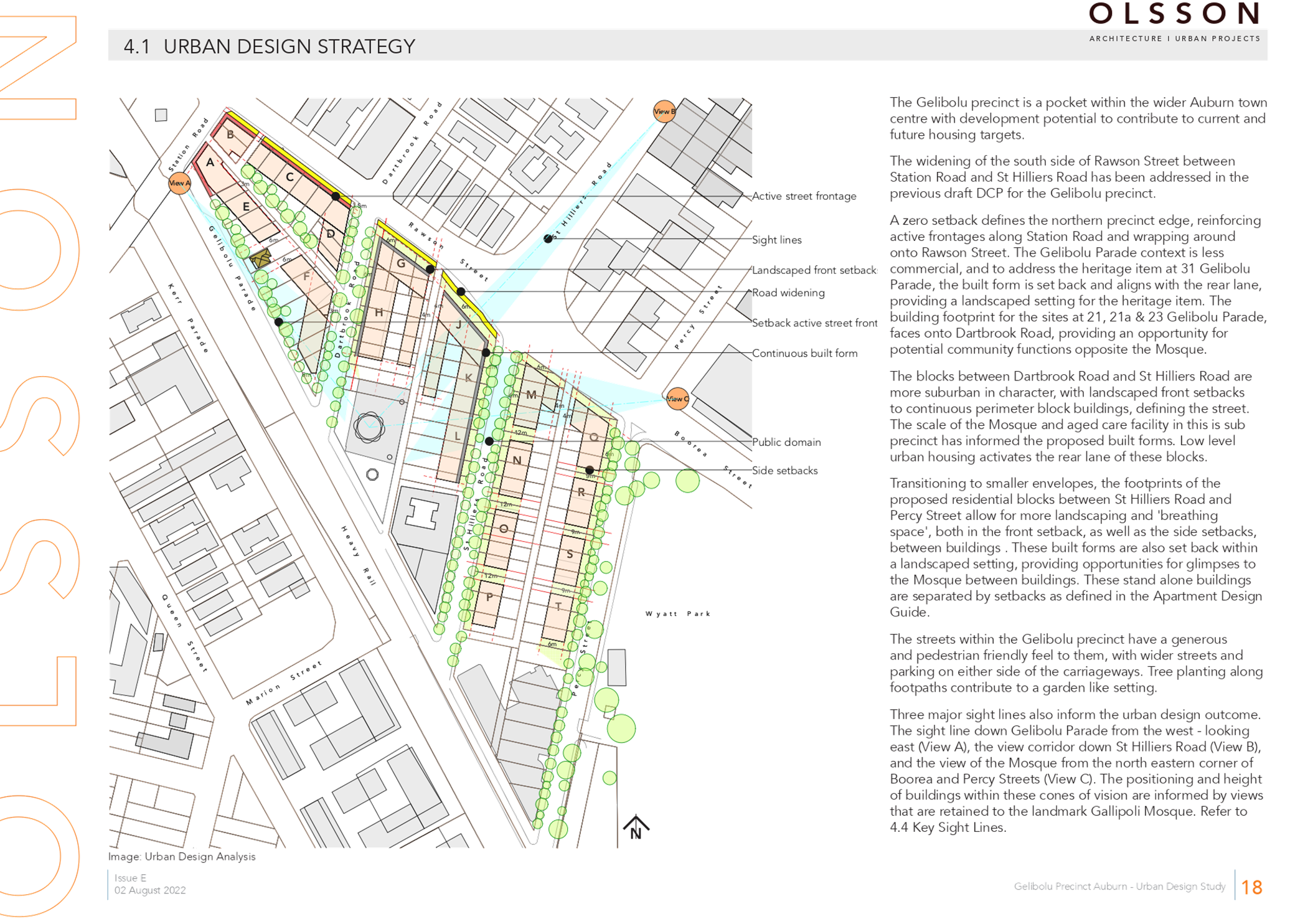
Task: Click the orange page number 18
Action: coord(1251,887)
